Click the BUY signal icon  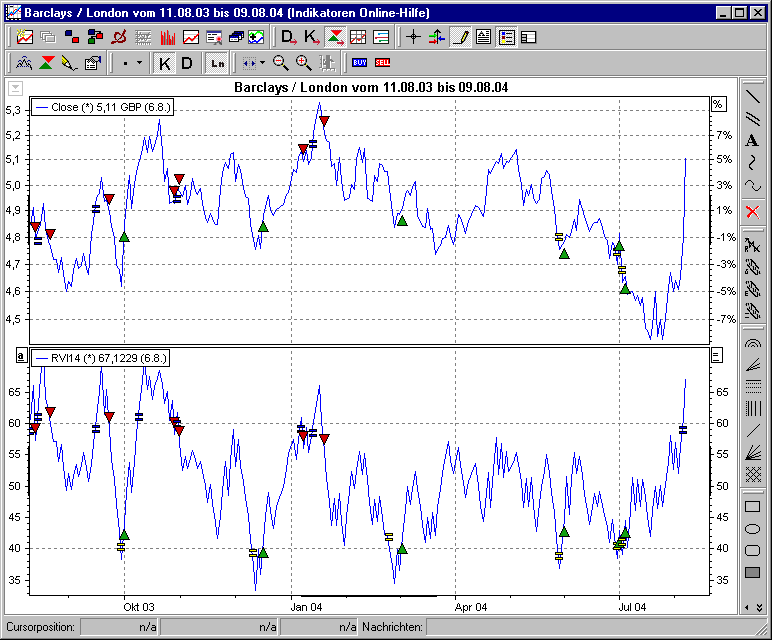[360, 63]
